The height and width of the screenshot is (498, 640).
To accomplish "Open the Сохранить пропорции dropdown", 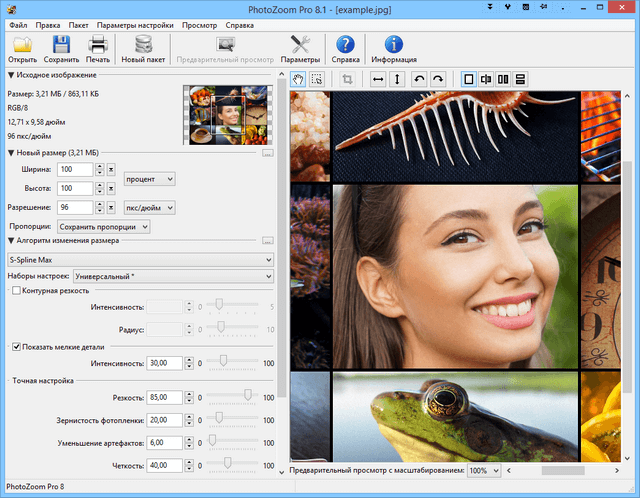I will 104,227.
